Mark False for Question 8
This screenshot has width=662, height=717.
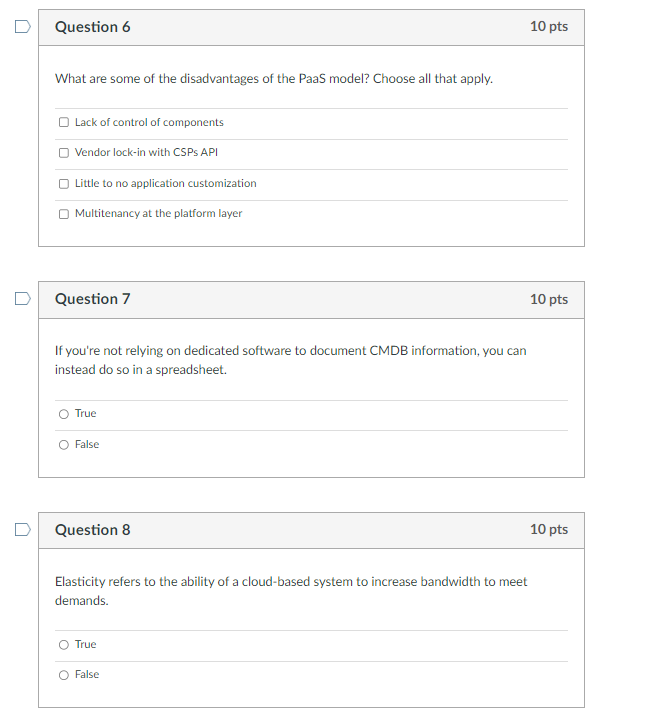(64, 675)
